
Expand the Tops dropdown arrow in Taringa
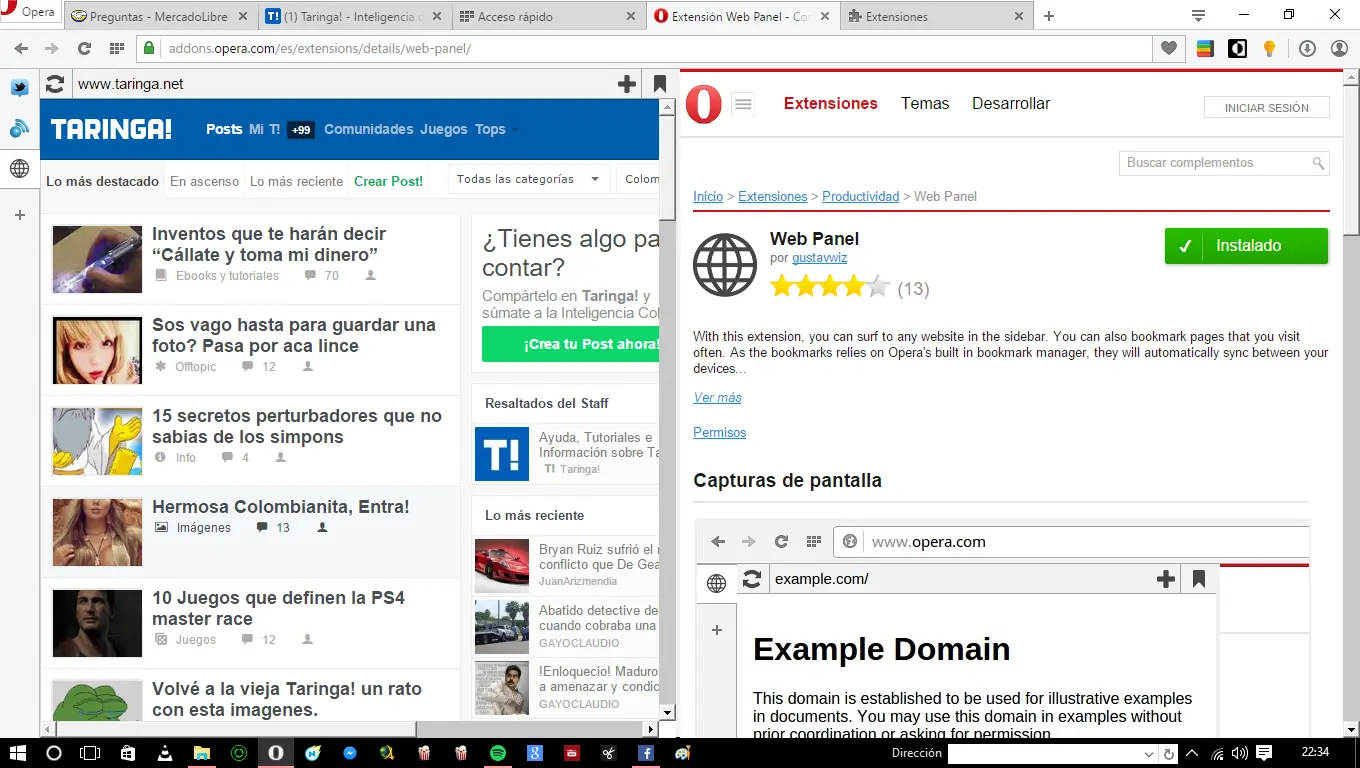(x=516, y=130)
